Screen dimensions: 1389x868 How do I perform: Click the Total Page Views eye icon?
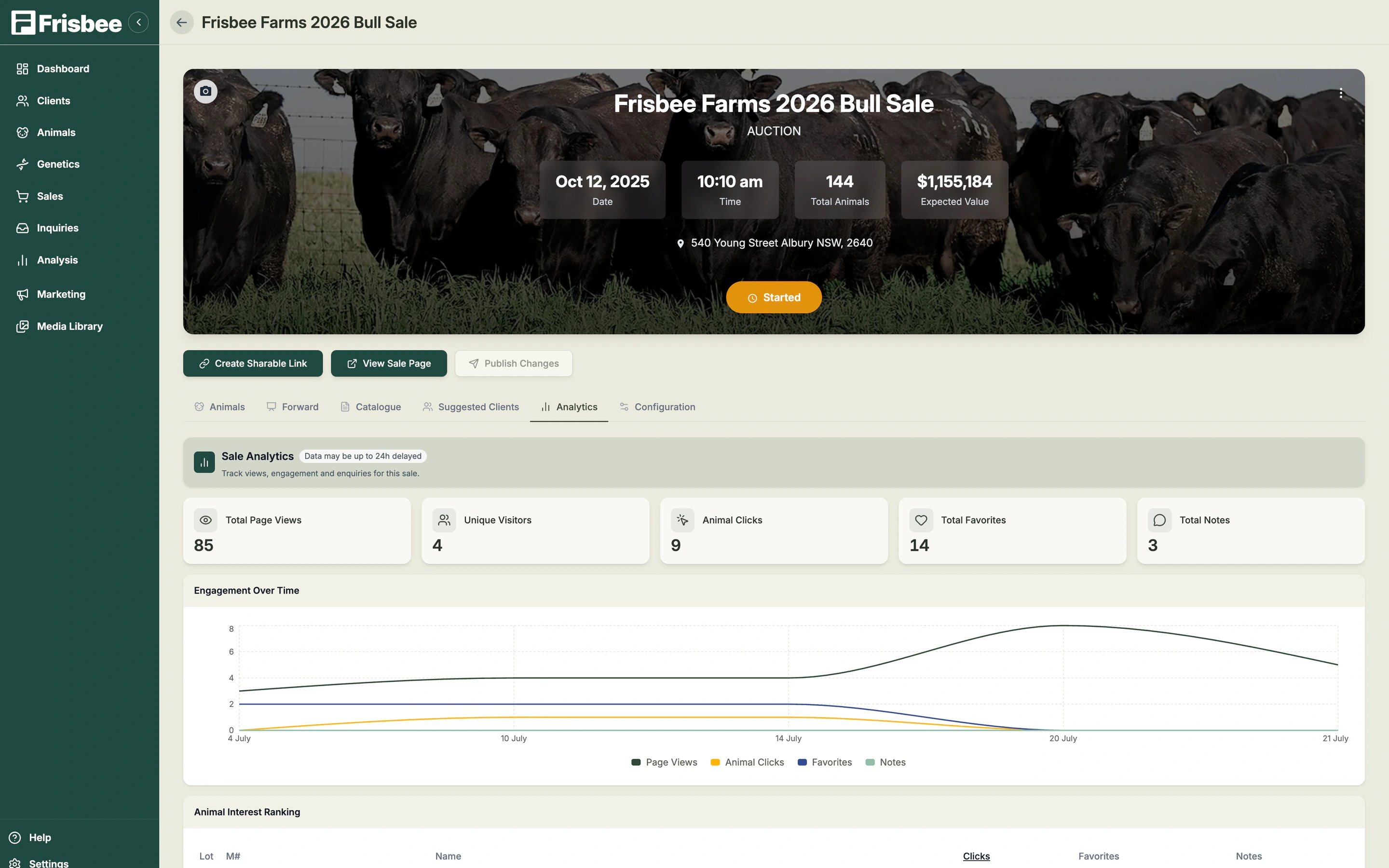205,520
